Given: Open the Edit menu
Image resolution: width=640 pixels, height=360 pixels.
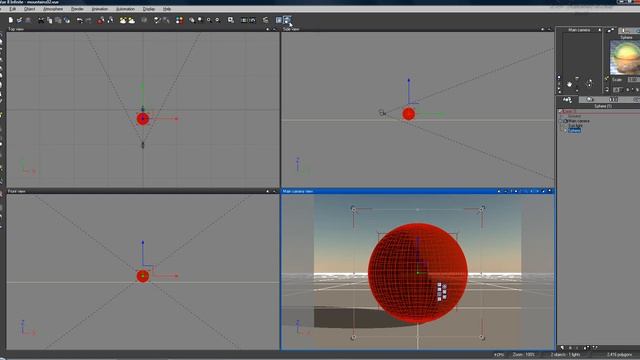Looking at the screenshot, I should 13,9.
